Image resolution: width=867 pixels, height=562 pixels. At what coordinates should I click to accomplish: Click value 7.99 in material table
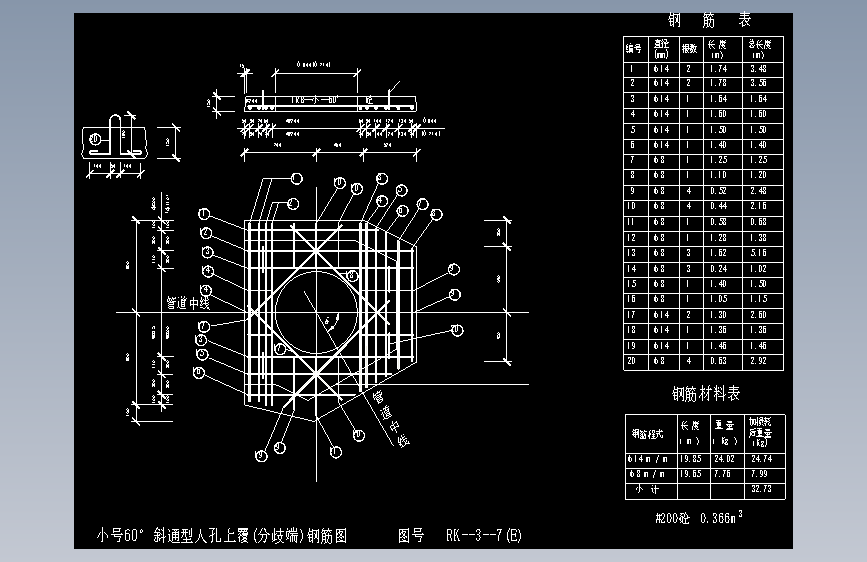coord(759,474)
